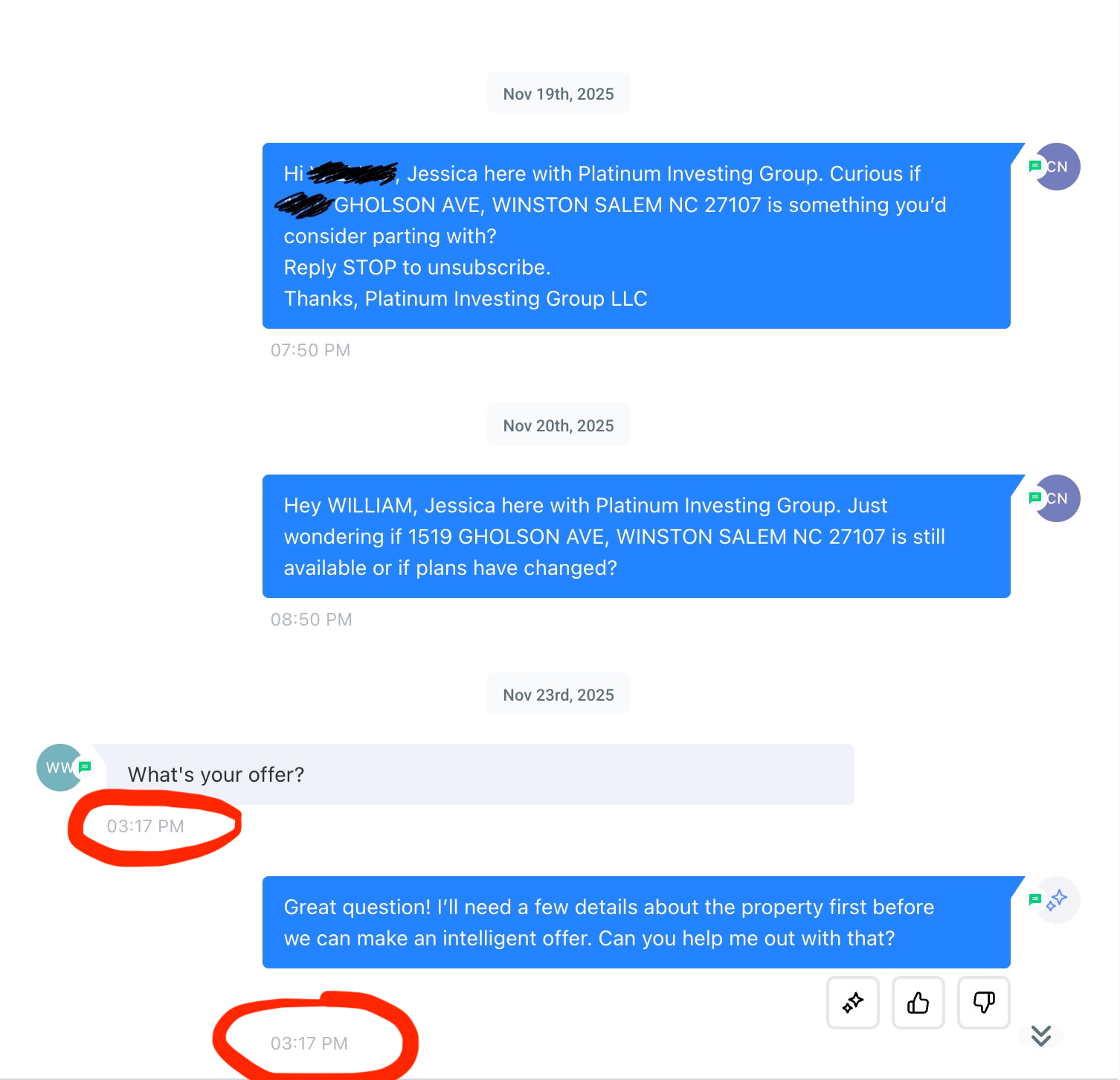This screenshot has height=1080, width=1120.
Task: Click the CN avatar on Nov 19th message
Action: point(1057,167)
